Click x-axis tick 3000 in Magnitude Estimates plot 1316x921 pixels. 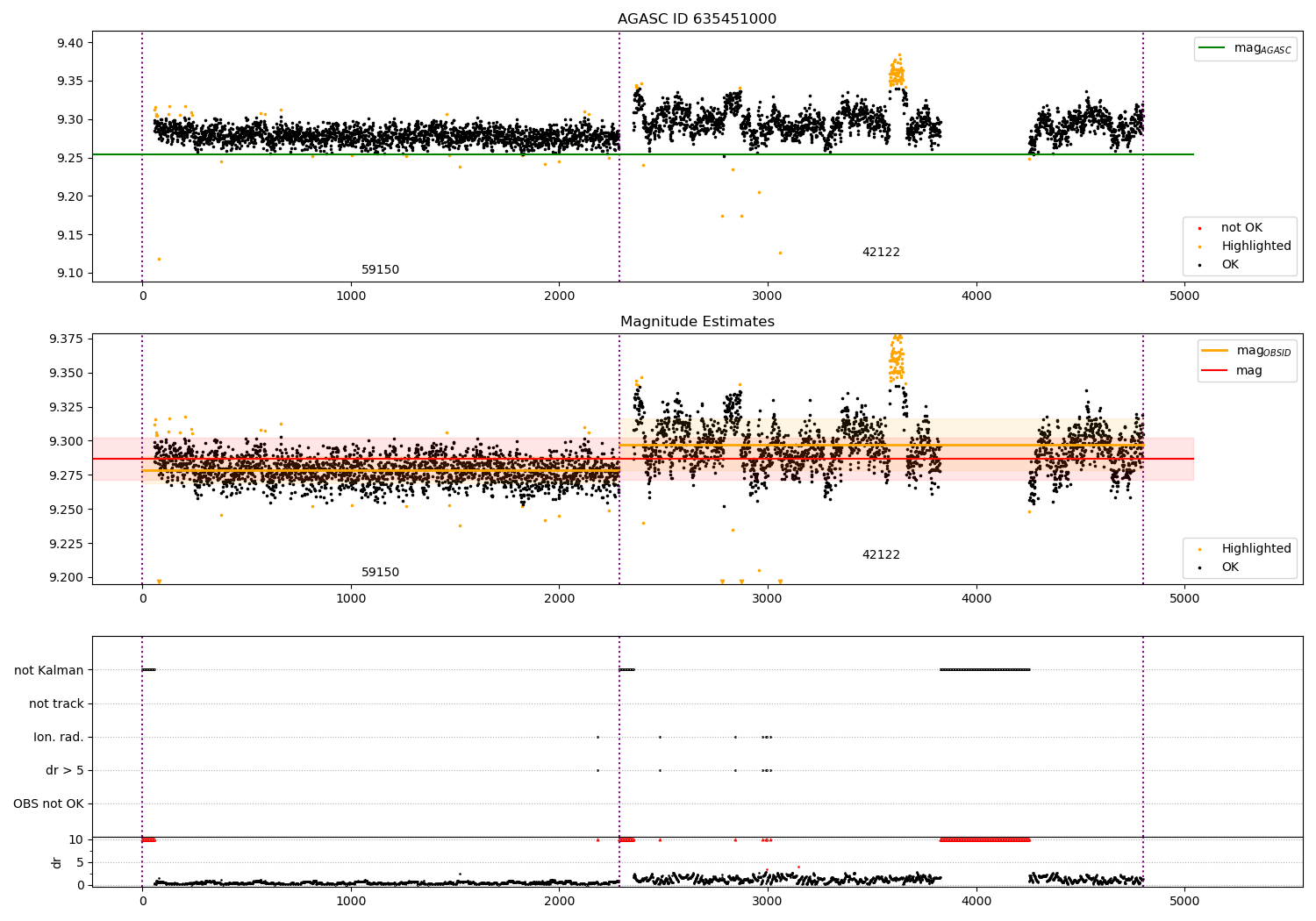point(768,598)
